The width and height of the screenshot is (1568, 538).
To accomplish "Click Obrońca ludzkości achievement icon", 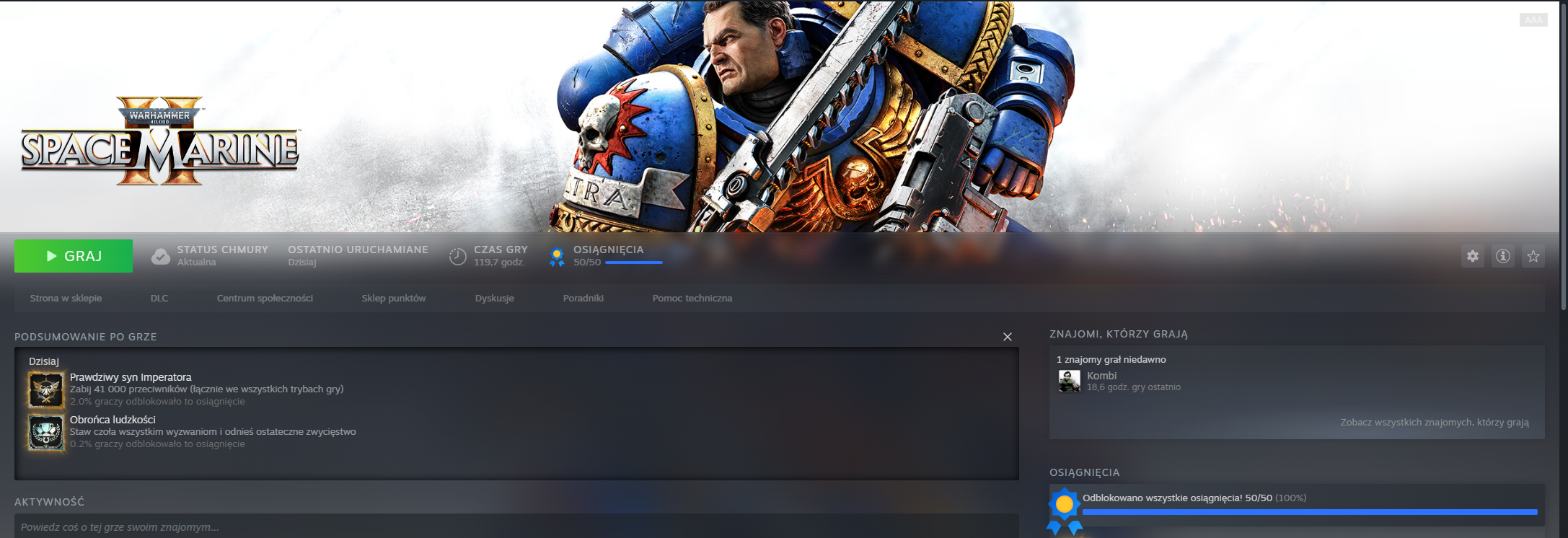I will pos(46,433).
